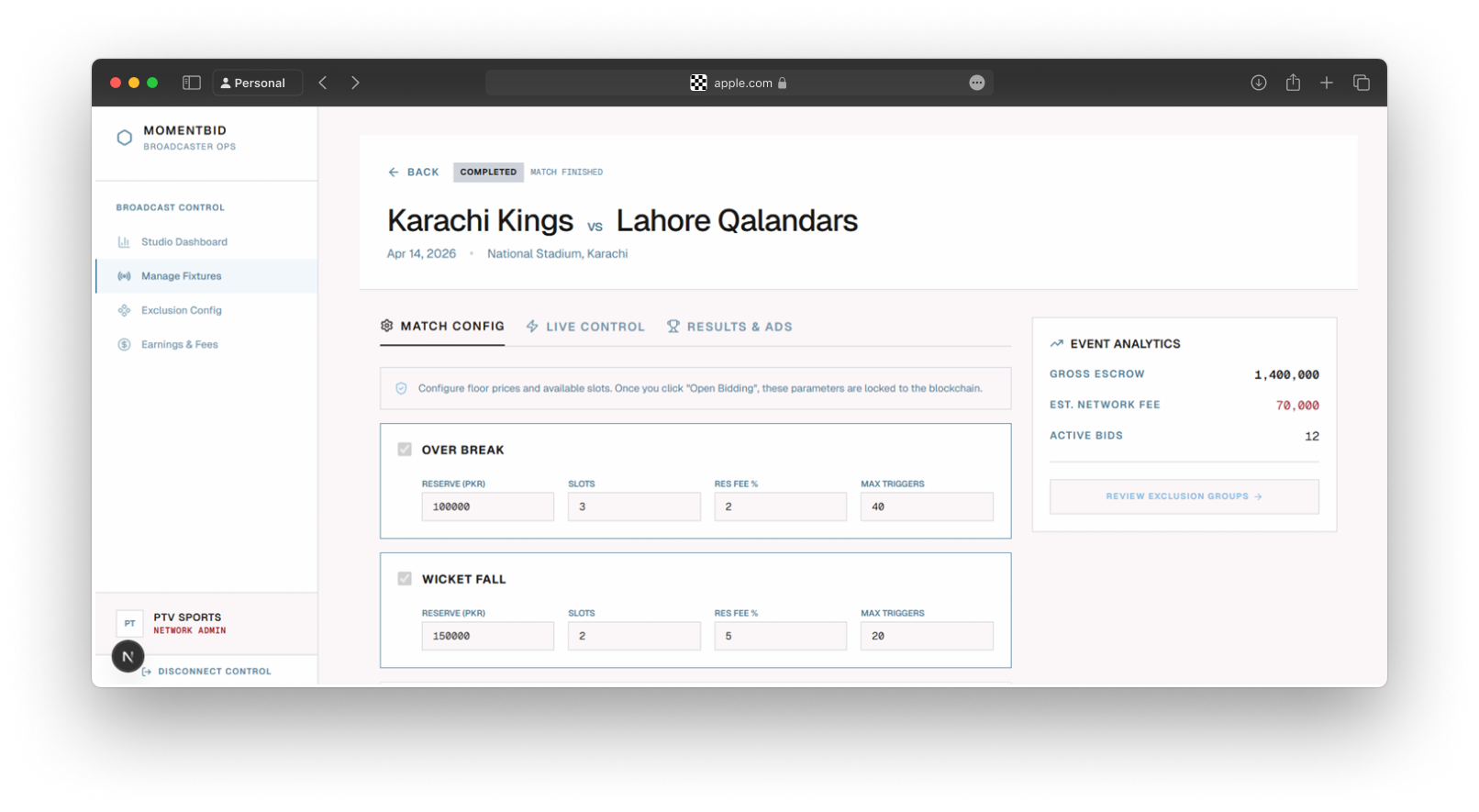Viewport: 1479px width, 812px height.
Task: Click the Safari share icon
Action: tap(1293, 83)
